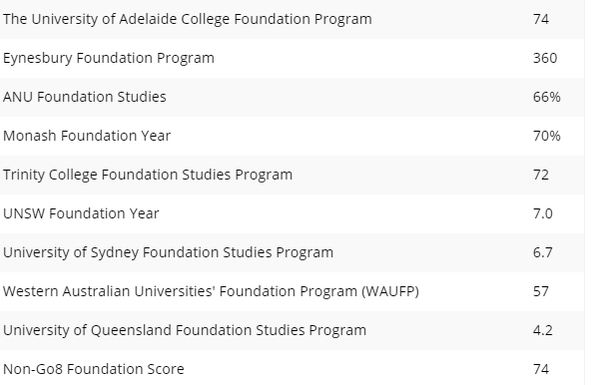This screenshot has width=600, height=385.
Task: Click the 74 score for Adelaide College
Action: point(541,19)
